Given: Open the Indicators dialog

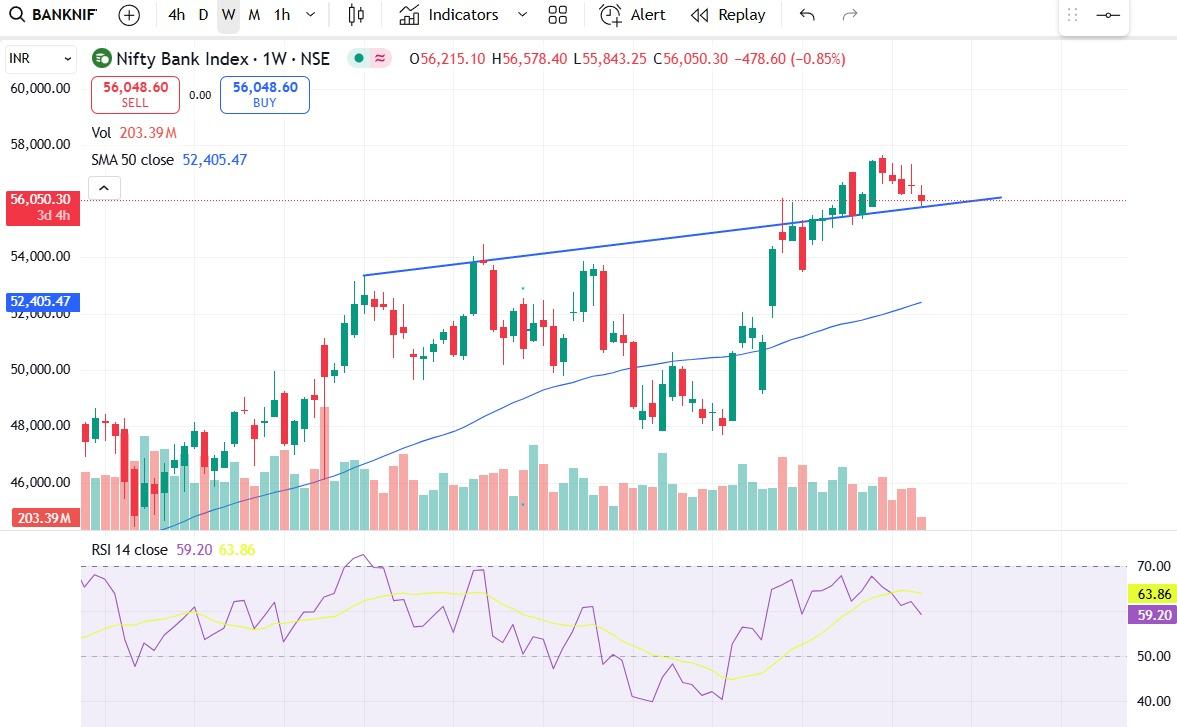Looking at the screenshot, I should [448, 15].
